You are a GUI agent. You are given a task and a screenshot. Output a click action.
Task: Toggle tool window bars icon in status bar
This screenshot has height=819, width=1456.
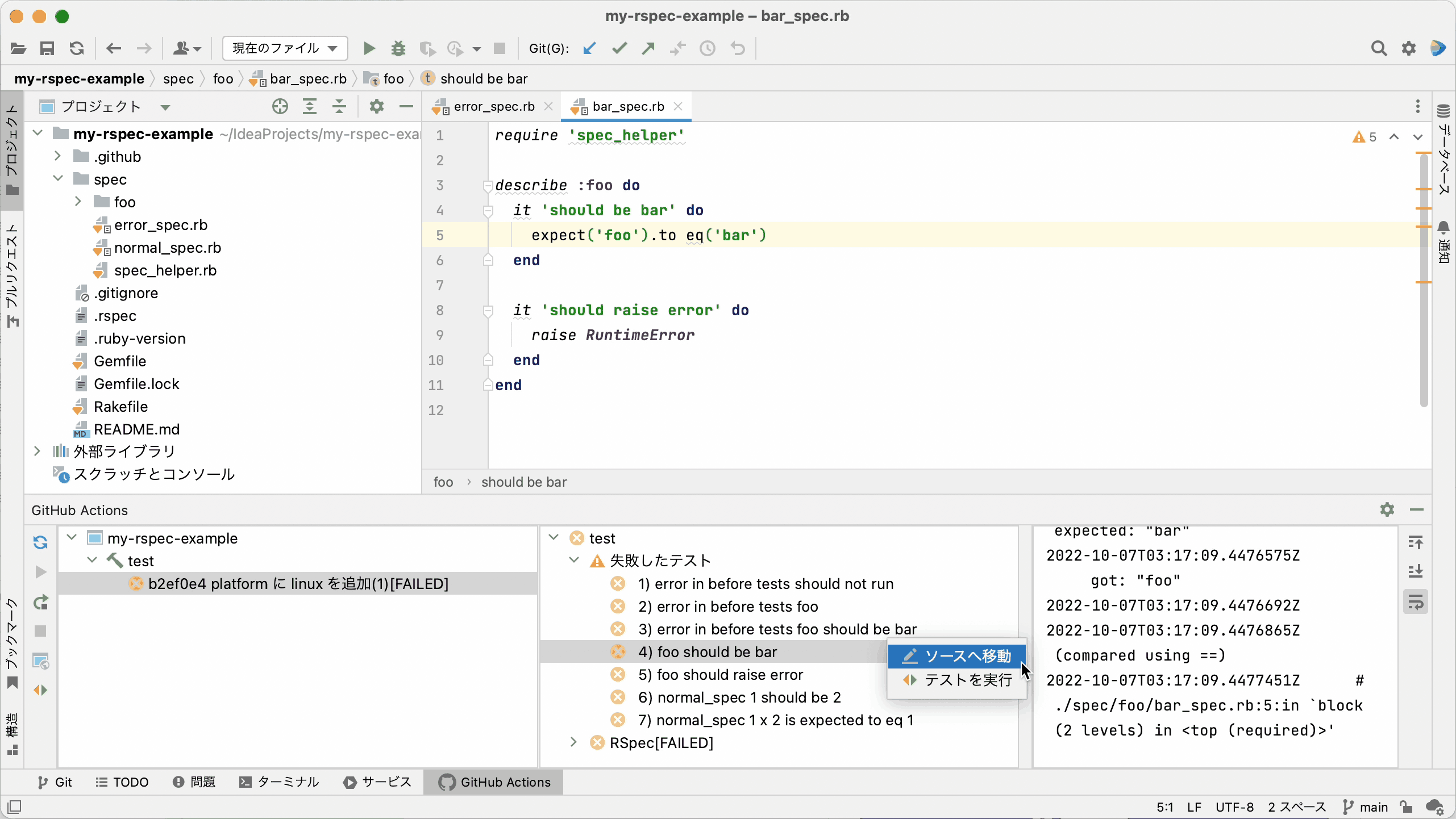click(x=14, y=807)
